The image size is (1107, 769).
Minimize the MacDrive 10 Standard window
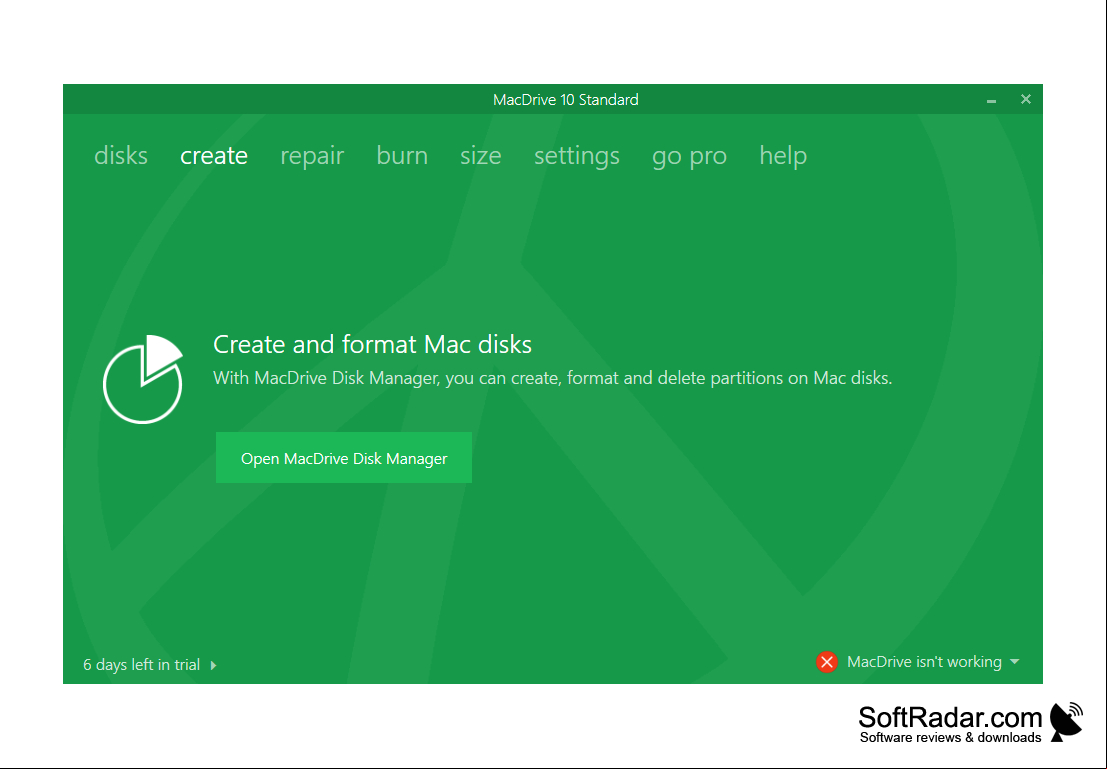[991, 100]
